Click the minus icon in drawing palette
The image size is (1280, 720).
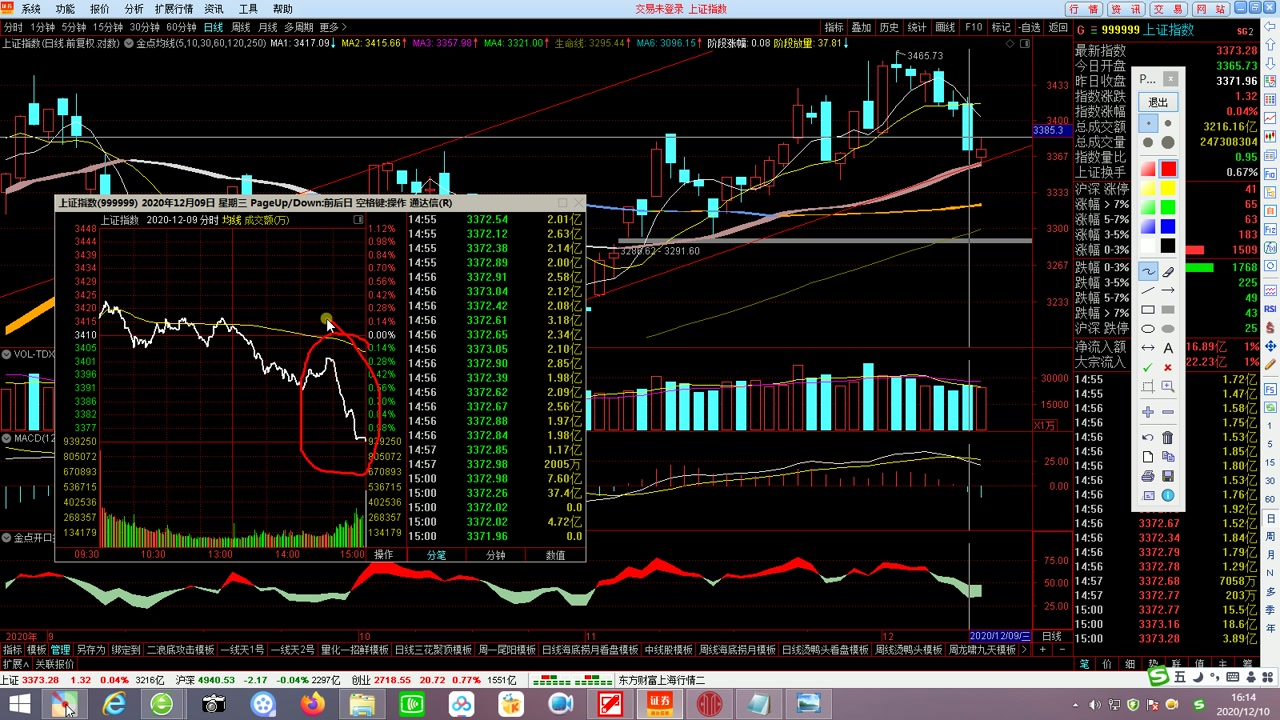(x=1168, y=412)
